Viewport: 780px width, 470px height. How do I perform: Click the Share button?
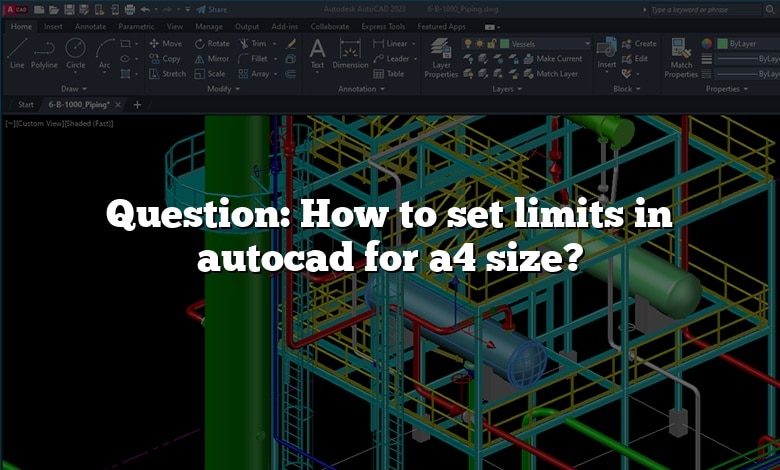coord(212,9)
